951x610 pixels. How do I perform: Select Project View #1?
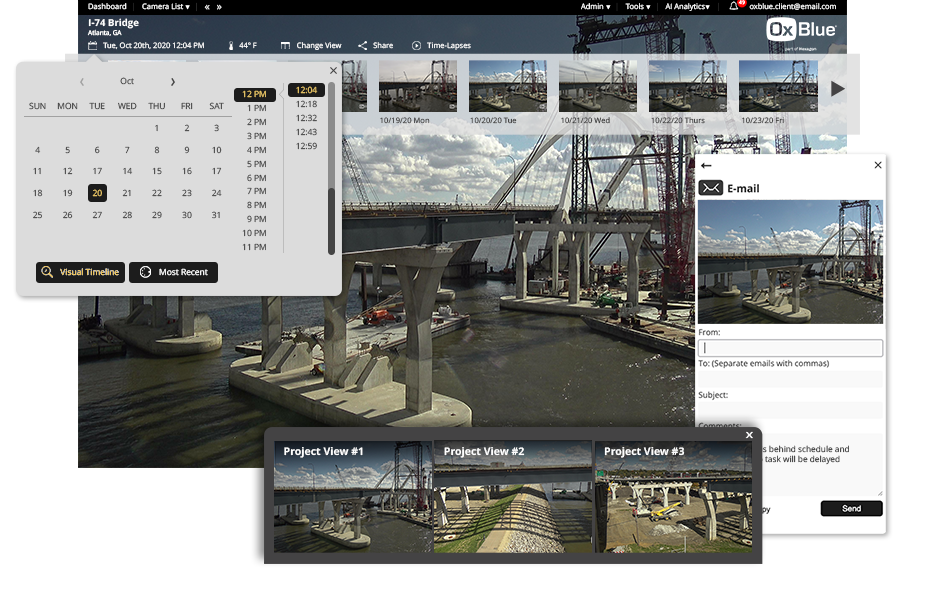click(354, 497)
